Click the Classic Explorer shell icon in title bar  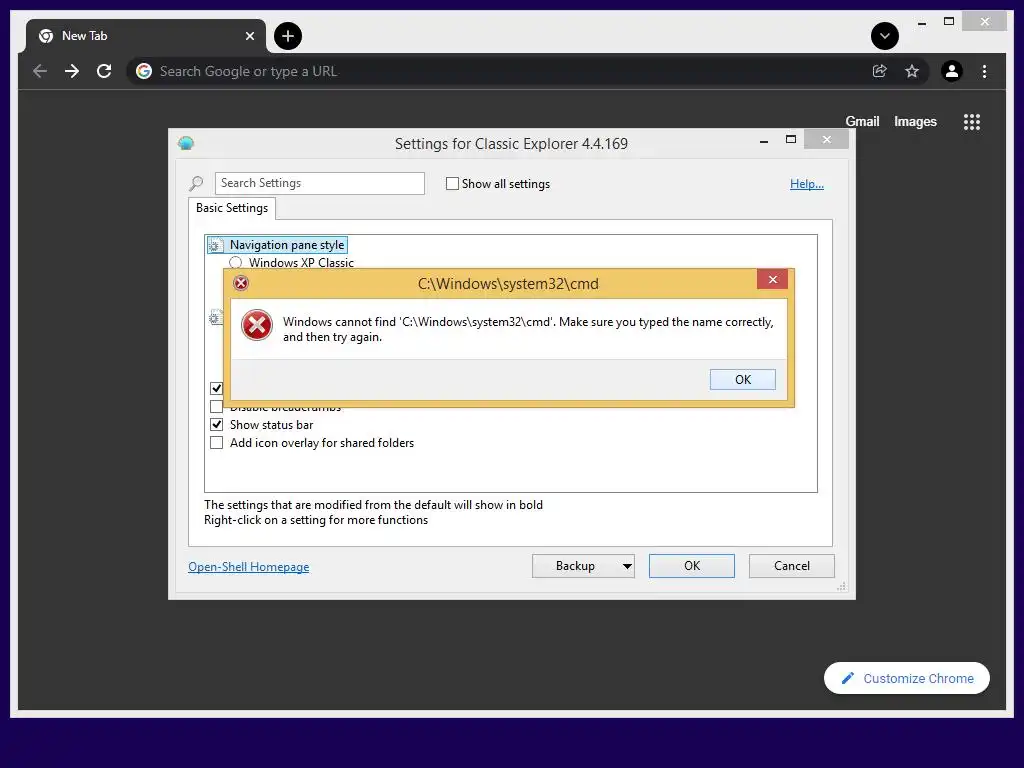[x=185, y=143]
